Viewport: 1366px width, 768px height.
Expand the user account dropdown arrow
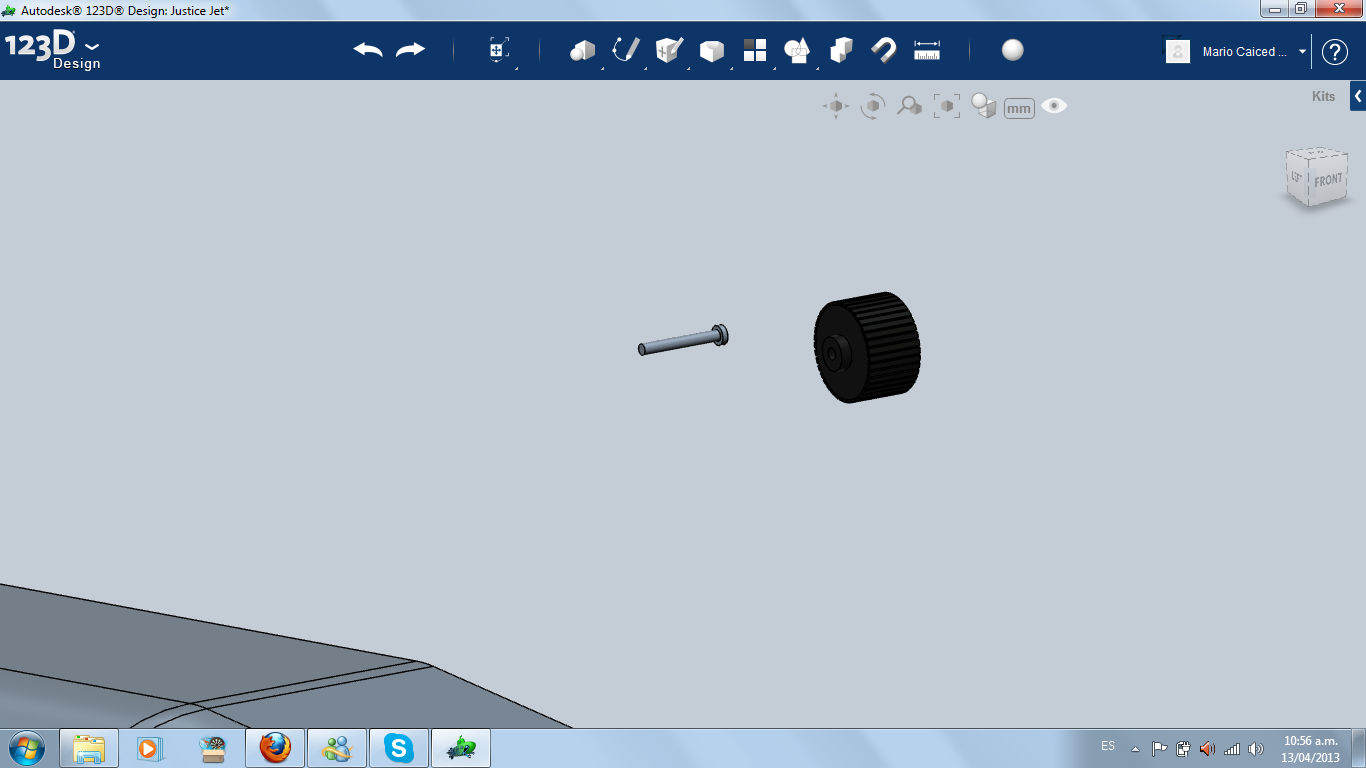click(x=1303, y=51)
